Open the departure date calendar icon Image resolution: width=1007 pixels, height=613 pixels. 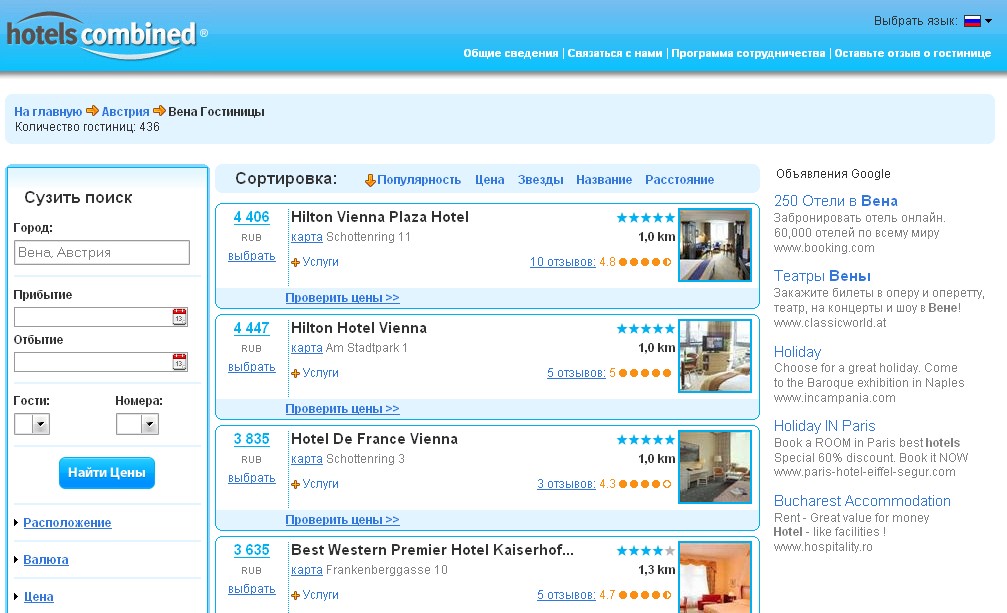(x=180, y=361)
